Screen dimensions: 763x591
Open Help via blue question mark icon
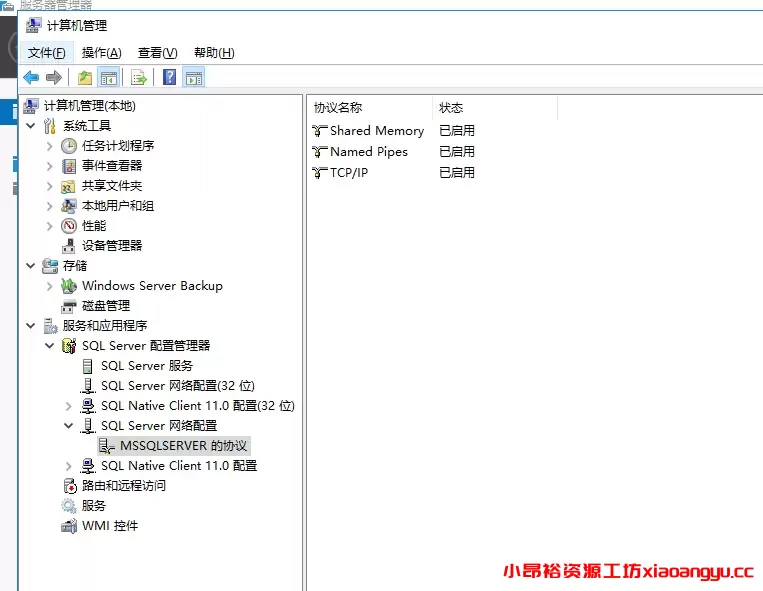[x=169, y=77]
